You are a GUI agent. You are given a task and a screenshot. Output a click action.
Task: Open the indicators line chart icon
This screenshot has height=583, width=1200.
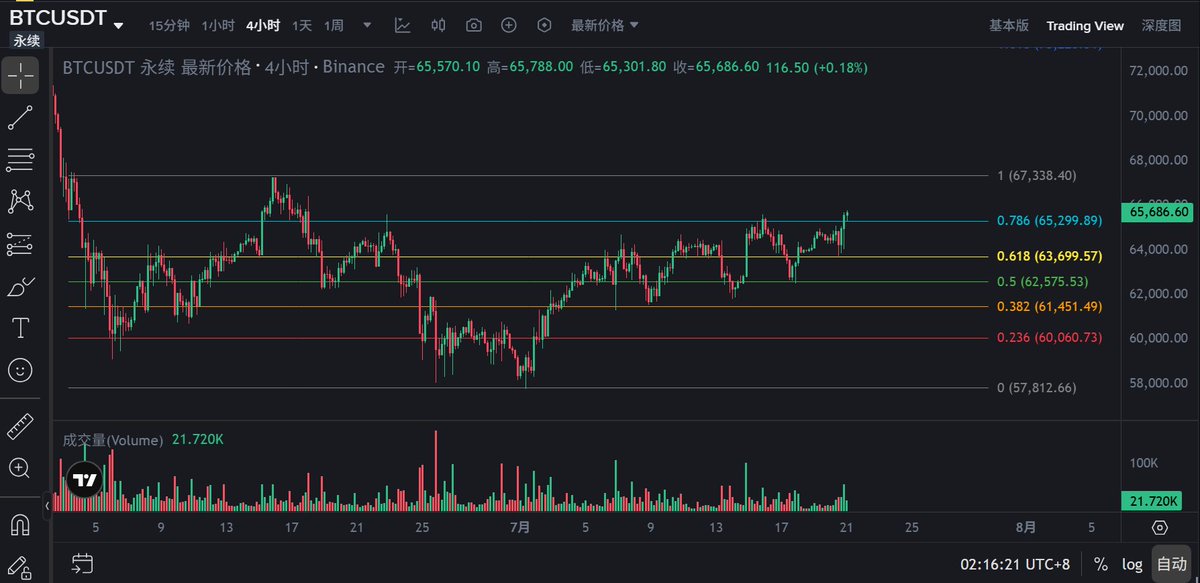(402, 25)
